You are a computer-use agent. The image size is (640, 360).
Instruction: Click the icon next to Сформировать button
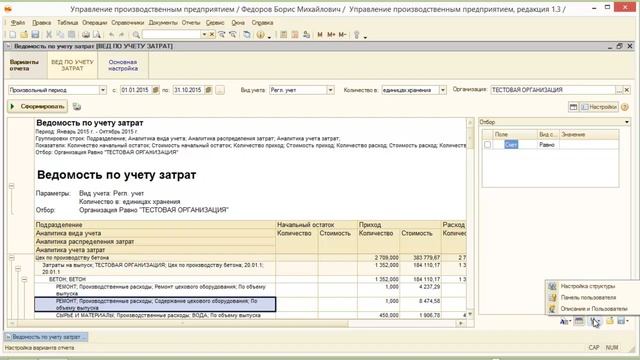[x=77, y=107]
